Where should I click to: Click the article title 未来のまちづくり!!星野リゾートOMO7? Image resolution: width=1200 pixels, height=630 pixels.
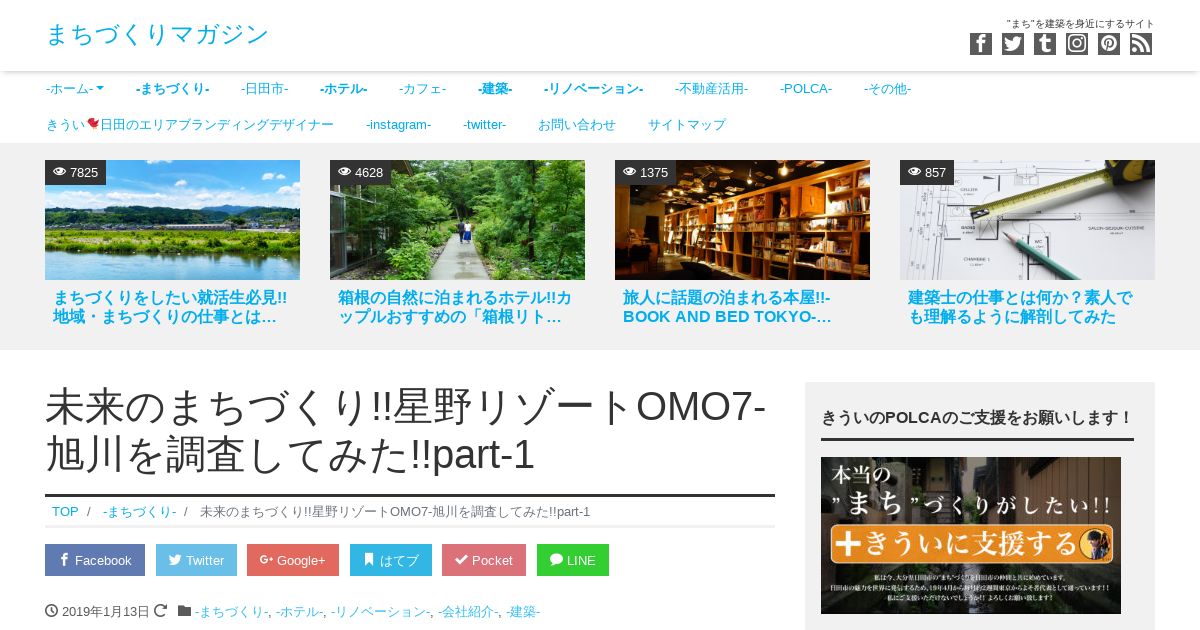405,430
